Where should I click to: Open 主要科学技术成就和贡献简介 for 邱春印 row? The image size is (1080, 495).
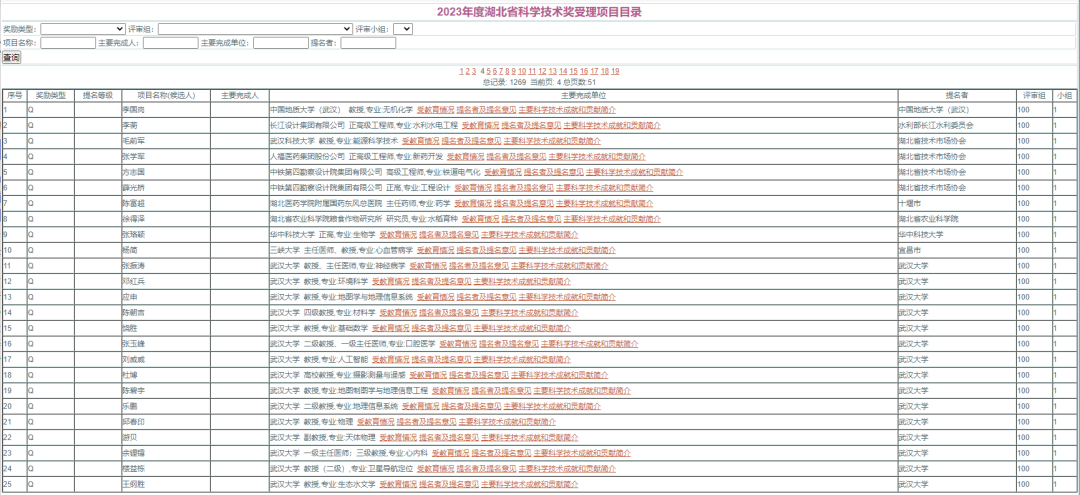[507, 421]
